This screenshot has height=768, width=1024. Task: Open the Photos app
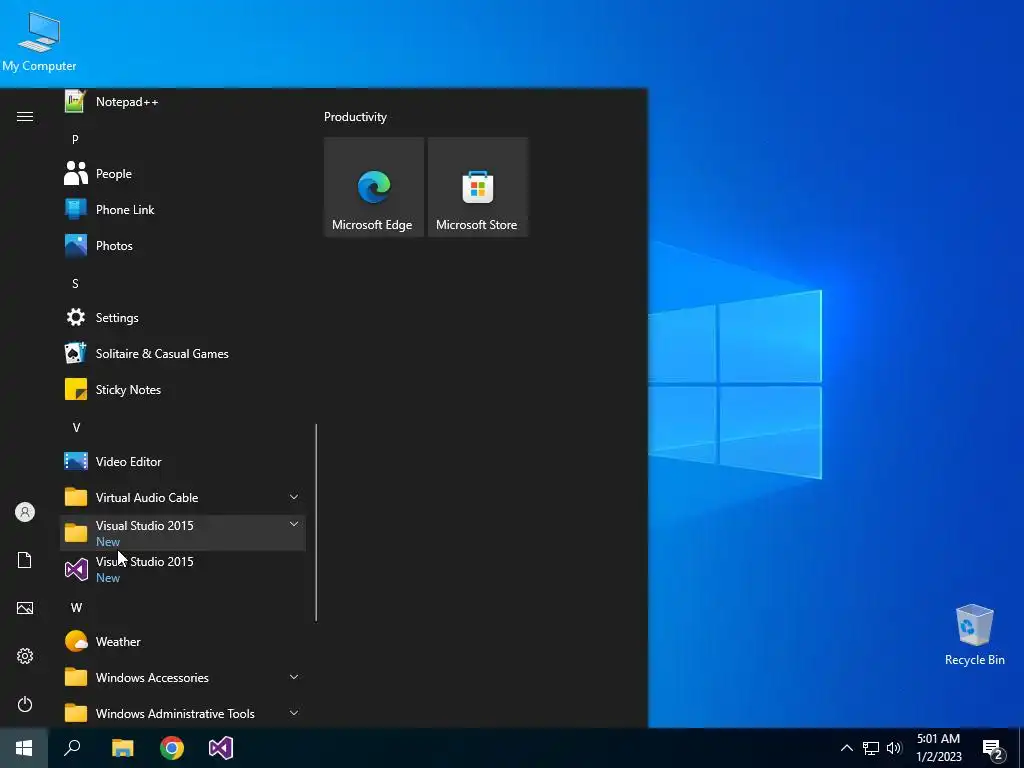tap(183, 246)
